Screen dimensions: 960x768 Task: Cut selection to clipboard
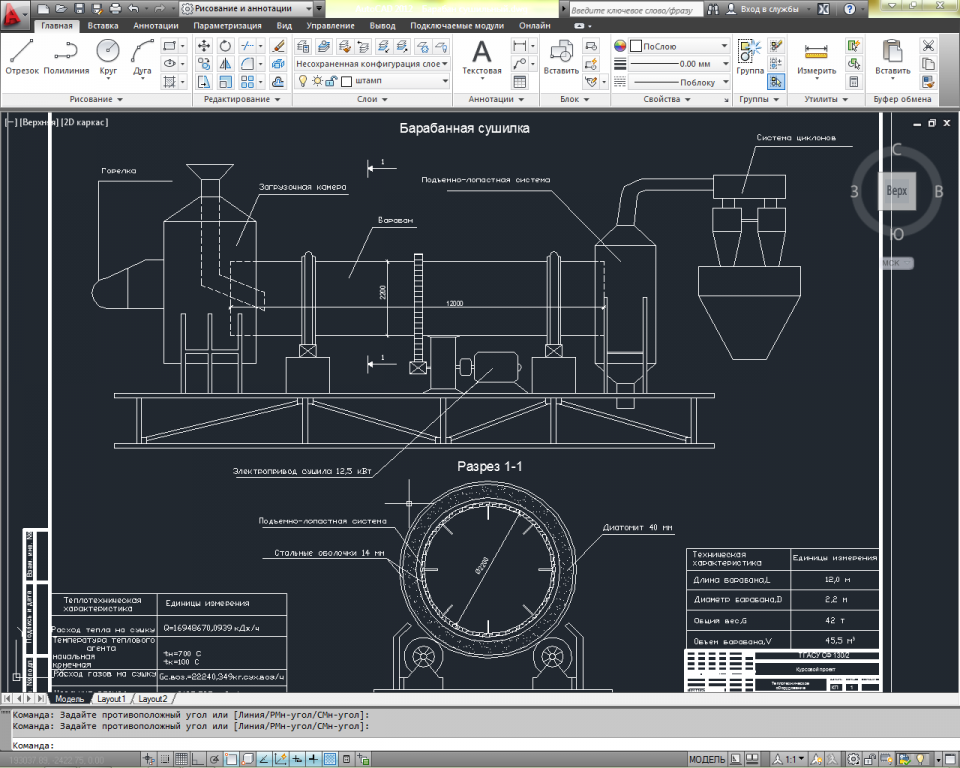pos(928,46)
